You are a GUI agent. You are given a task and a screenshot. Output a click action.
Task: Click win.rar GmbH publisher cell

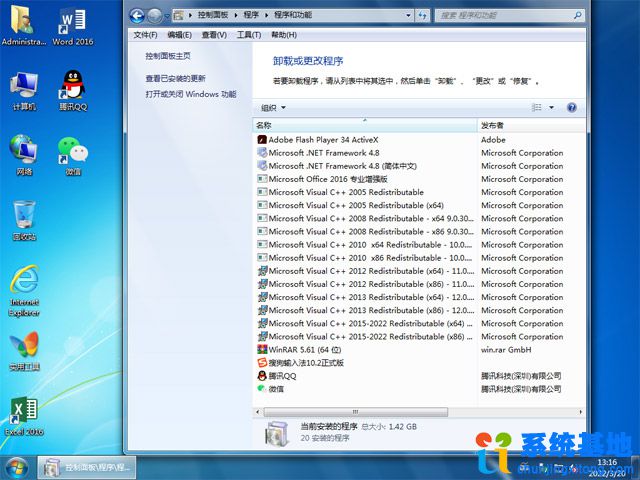coord(506,350)
